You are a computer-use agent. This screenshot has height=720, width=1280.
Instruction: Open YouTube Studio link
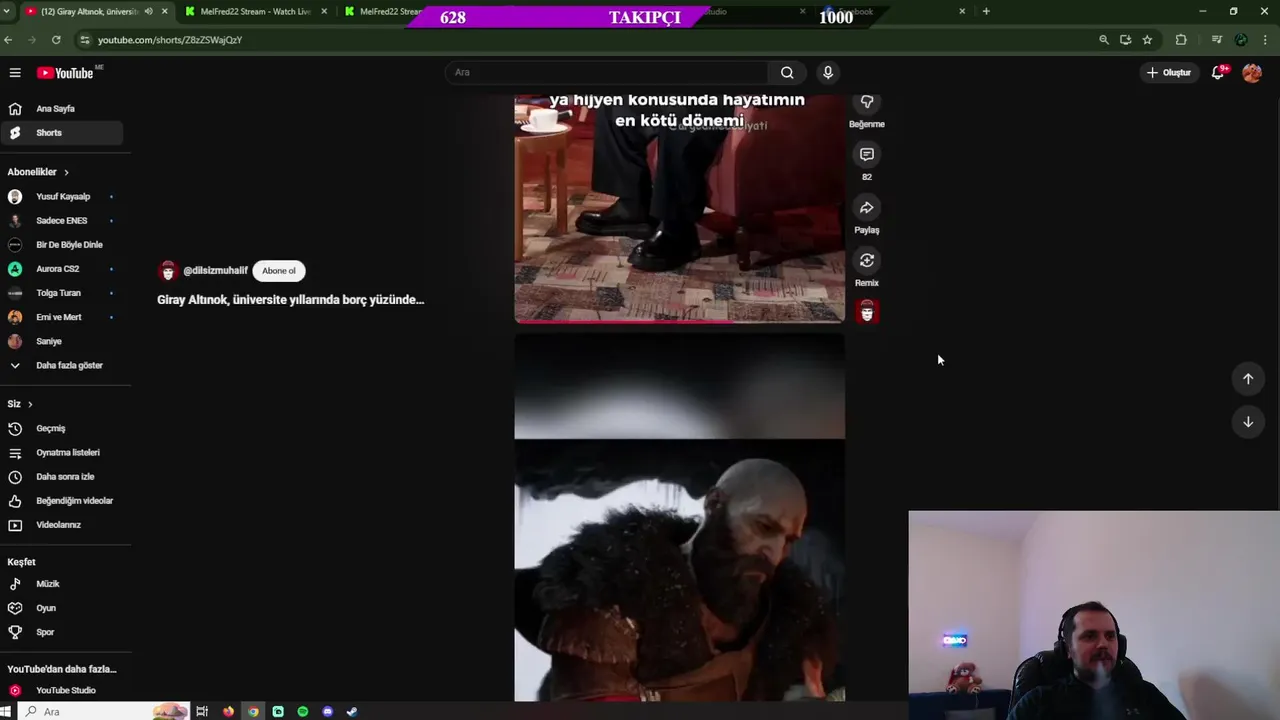click(61, 691)
